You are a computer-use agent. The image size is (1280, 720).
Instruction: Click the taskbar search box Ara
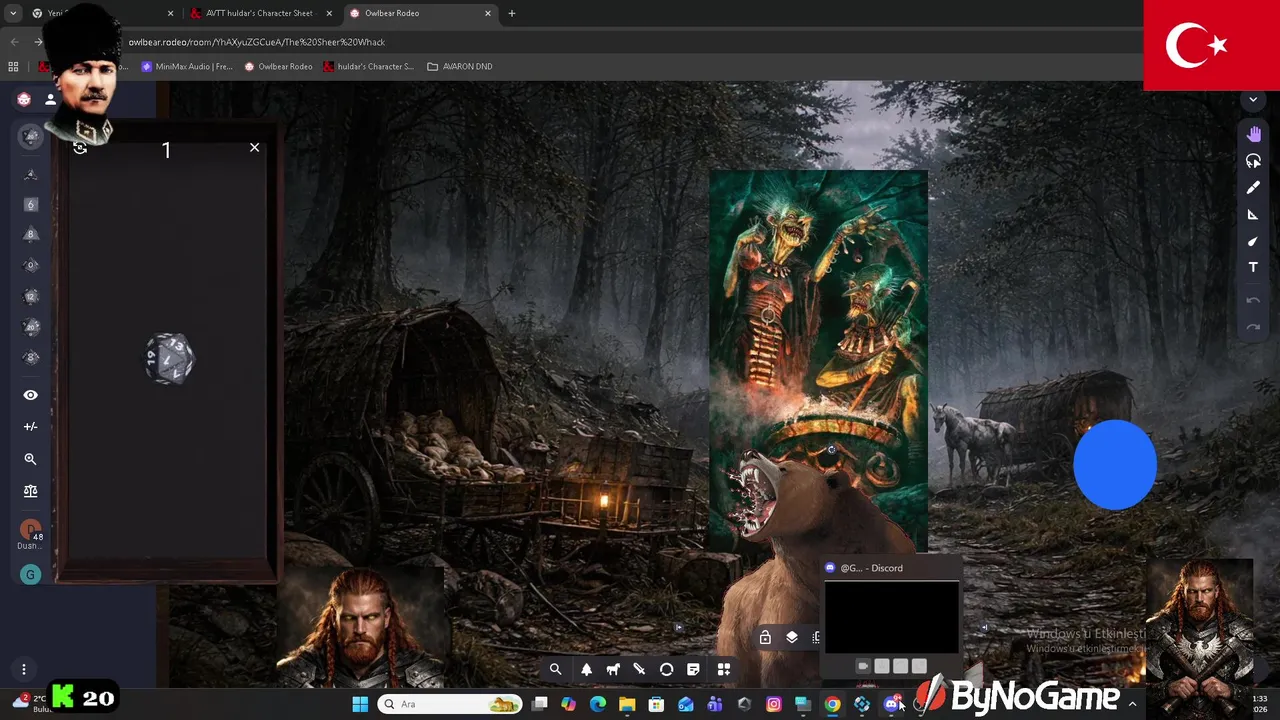click(x=450, y=704)
